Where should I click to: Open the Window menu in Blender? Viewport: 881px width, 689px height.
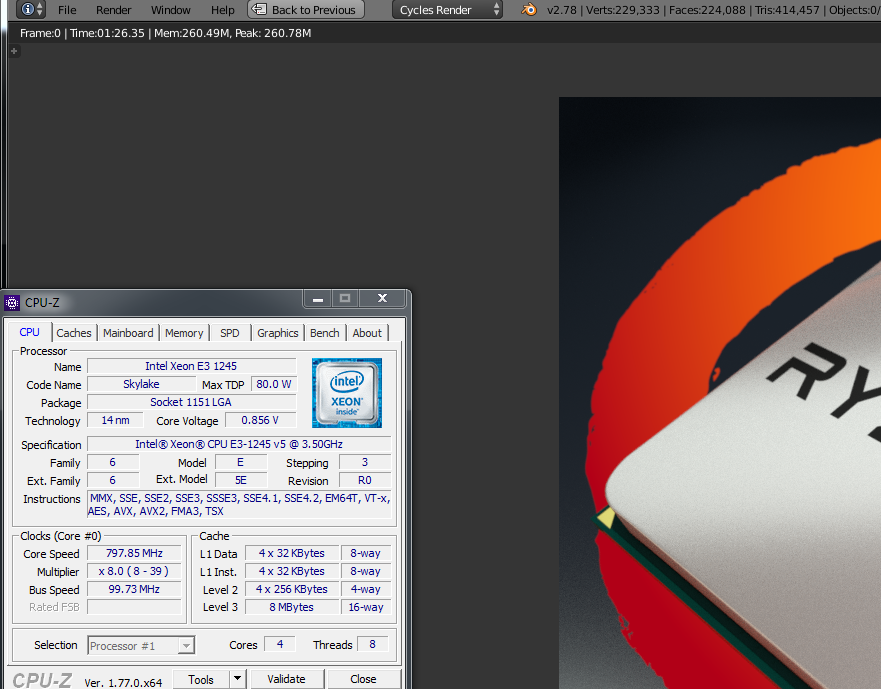[171, 10]
